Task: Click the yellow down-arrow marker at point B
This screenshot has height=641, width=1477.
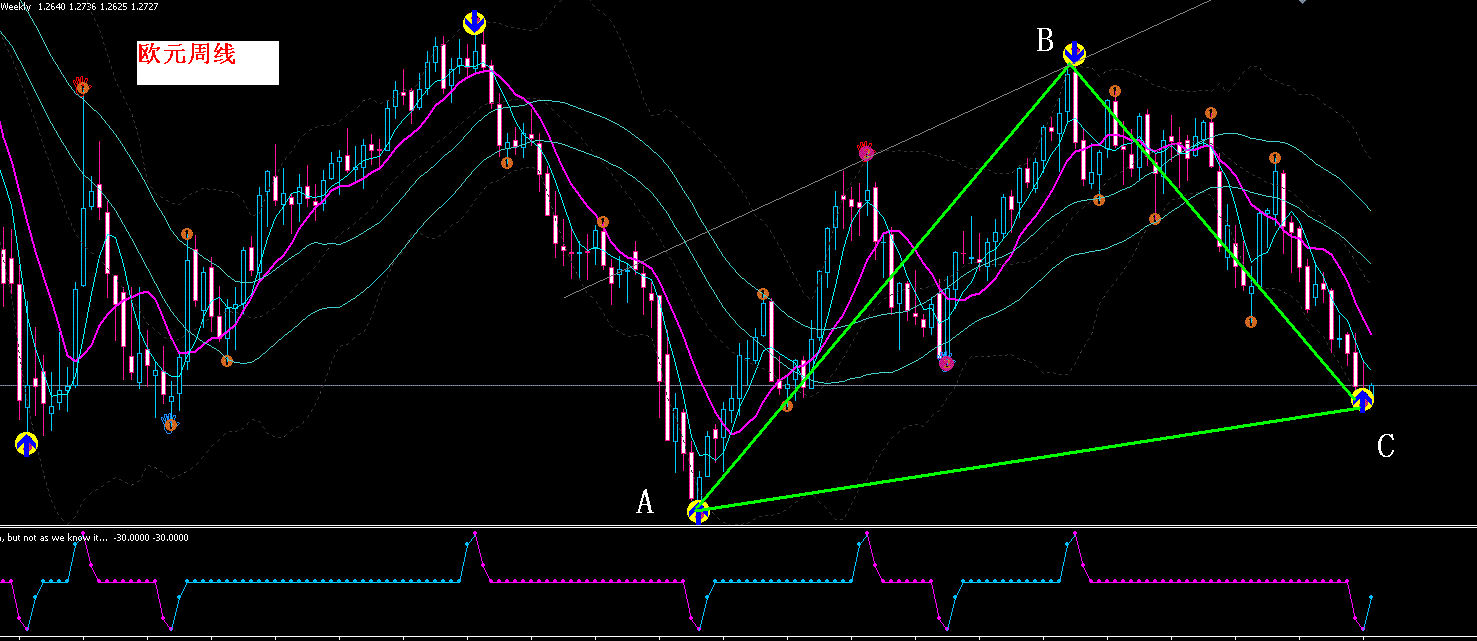Action: coord(1074,53)
